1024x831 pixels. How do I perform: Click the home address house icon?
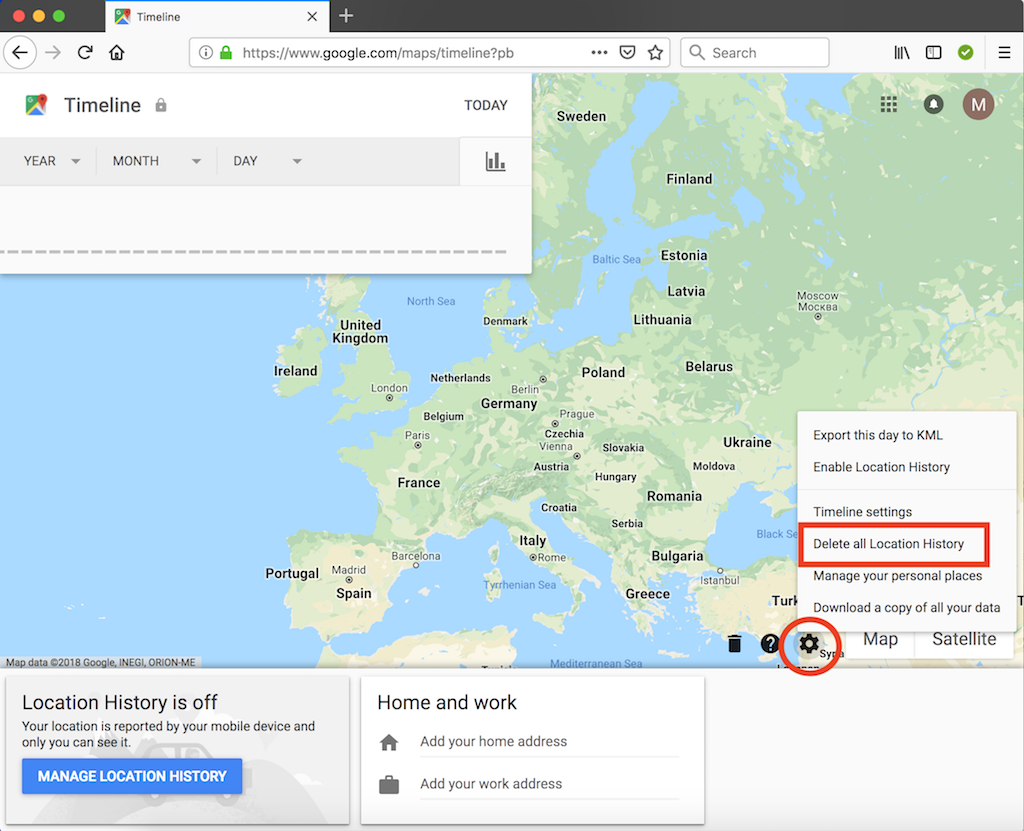(389, 742)
